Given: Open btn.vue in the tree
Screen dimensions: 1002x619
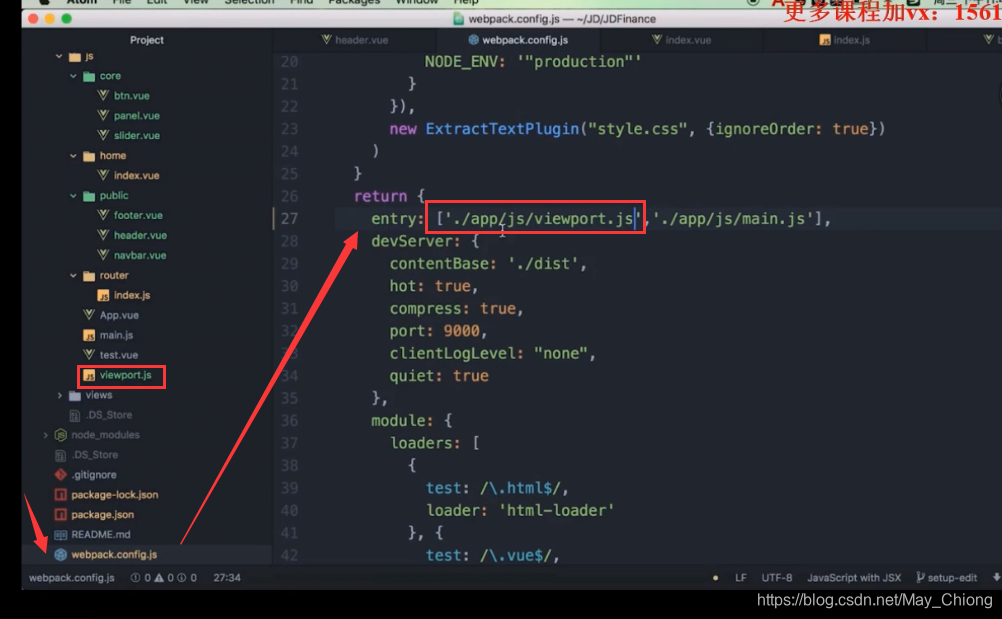Looking at the screenshot, I should click(x=132, y=96).
